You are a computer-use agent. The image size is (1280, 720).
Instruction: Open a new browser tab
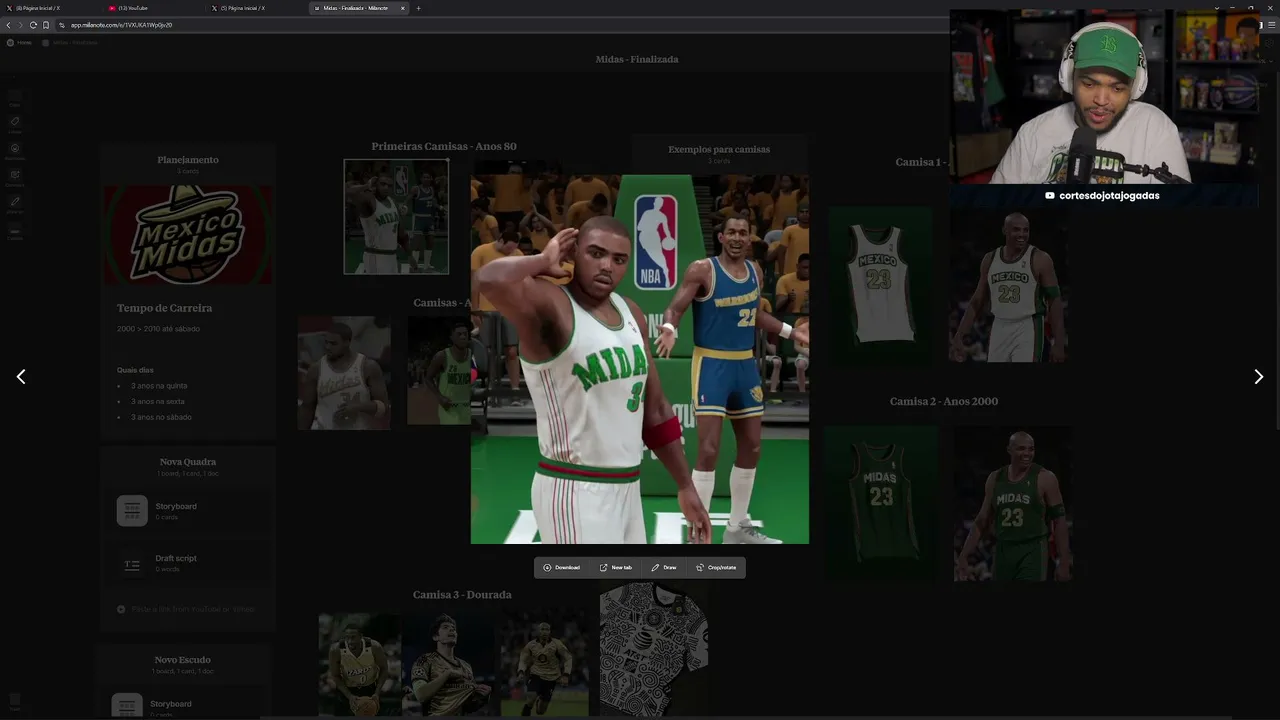(418, 8)
